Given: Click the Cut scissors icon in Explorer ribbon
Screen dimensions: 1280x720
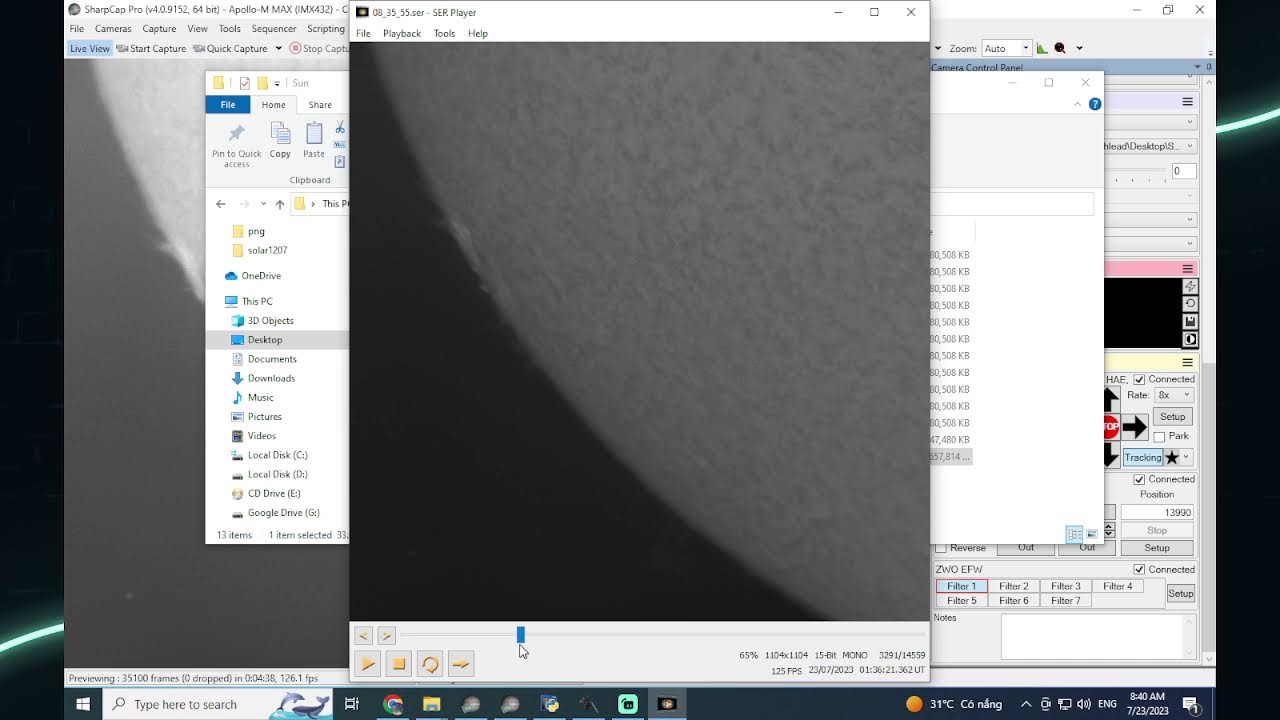Looking at the screenshot, I should [x=340, y=127].
